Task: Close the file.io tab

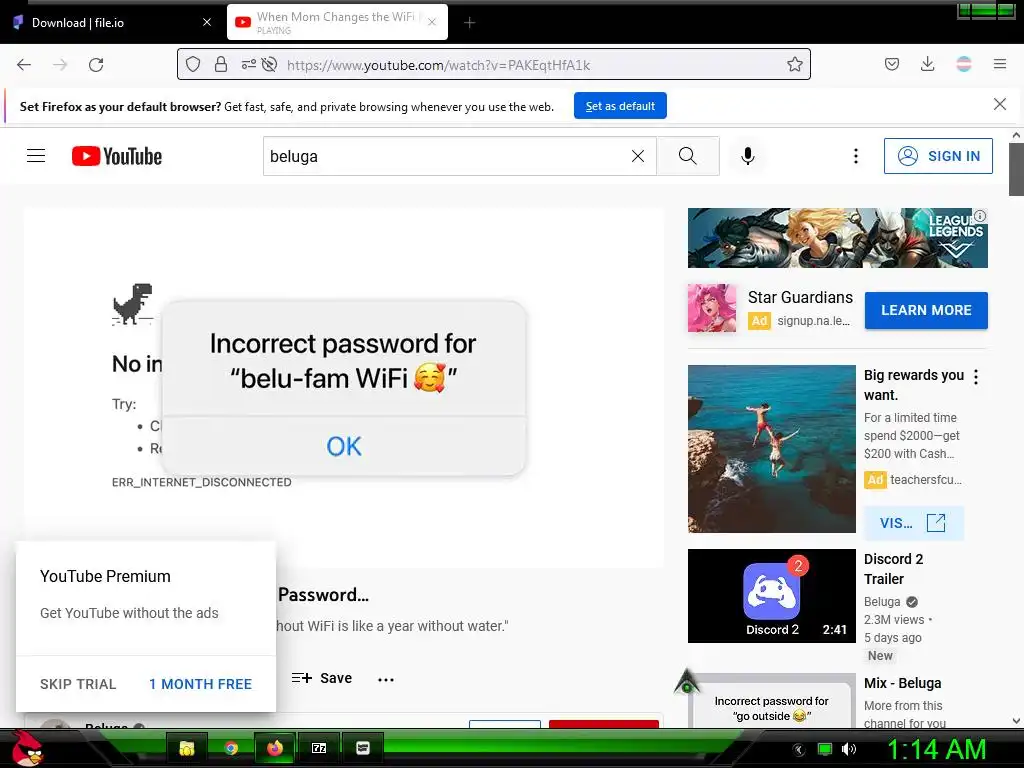Action: pyautogui.click(x=206, y=22)
